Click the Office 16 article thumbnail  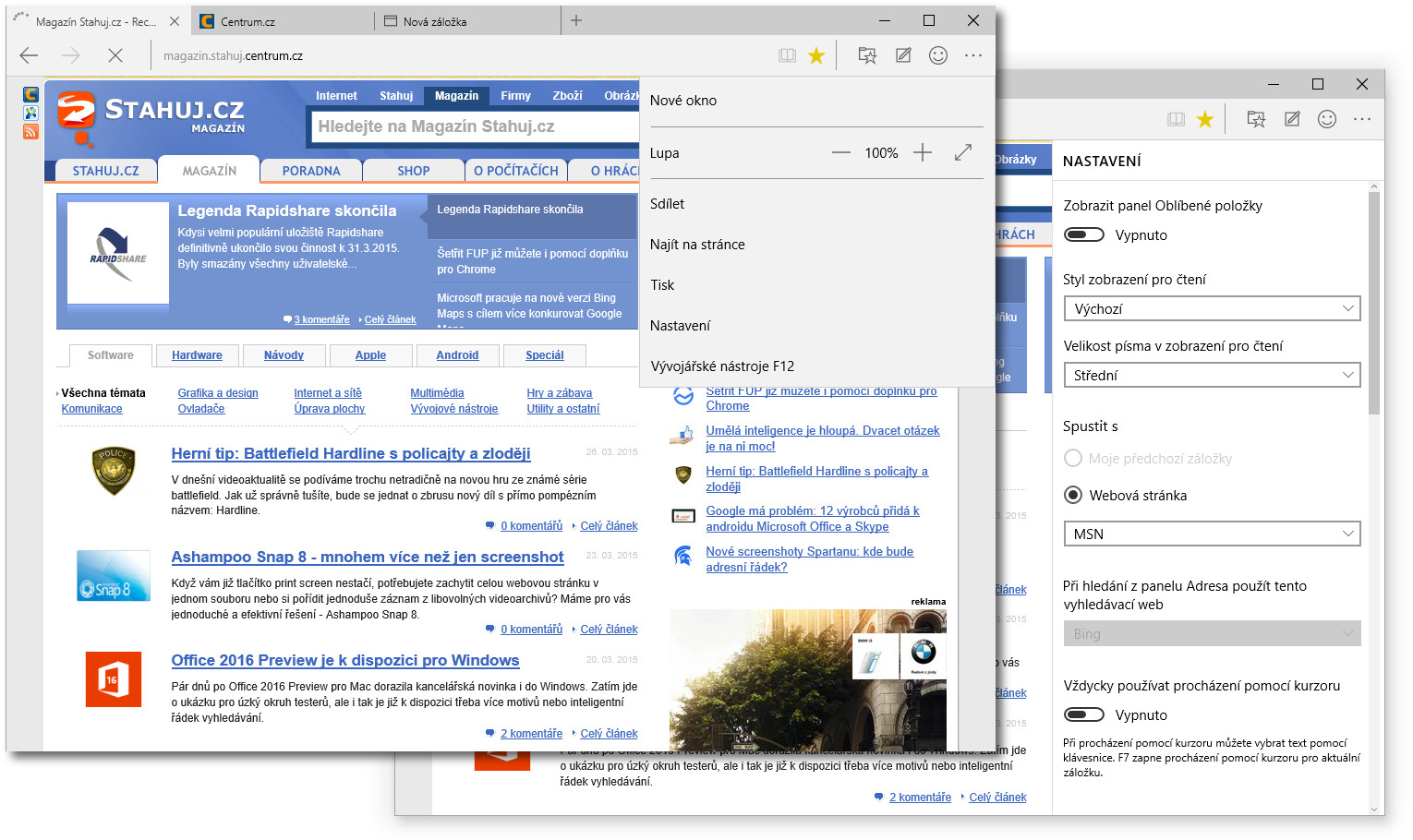click(114, 679)
